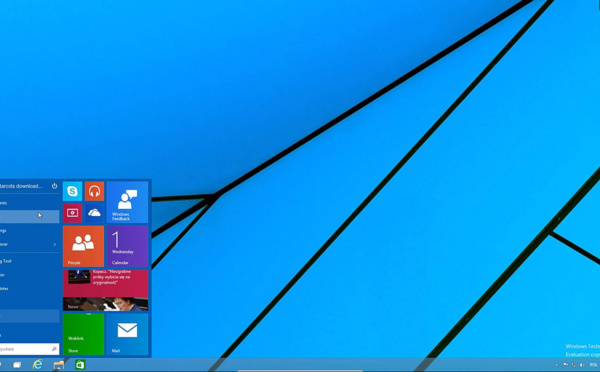Open the News live tile
The height and width of the screenshot is (372, 600).
[x=105, y=290]
